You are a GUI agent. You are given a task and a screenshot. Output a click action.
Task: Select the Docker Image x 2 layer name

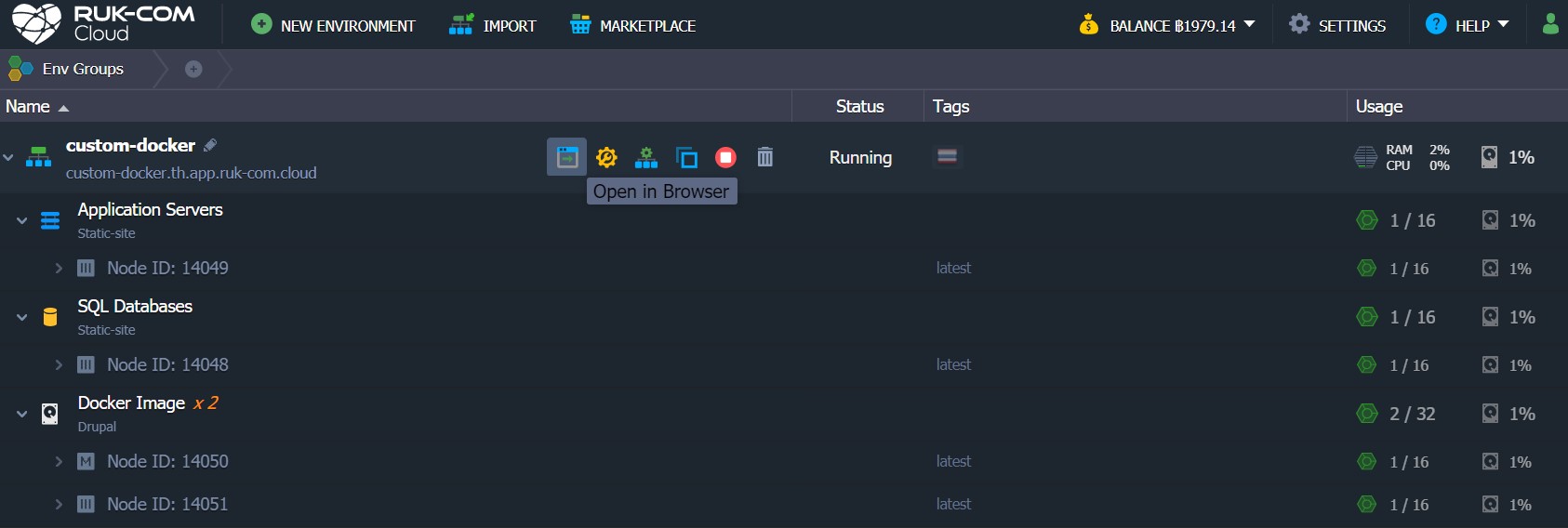click(x=148, y=403)
